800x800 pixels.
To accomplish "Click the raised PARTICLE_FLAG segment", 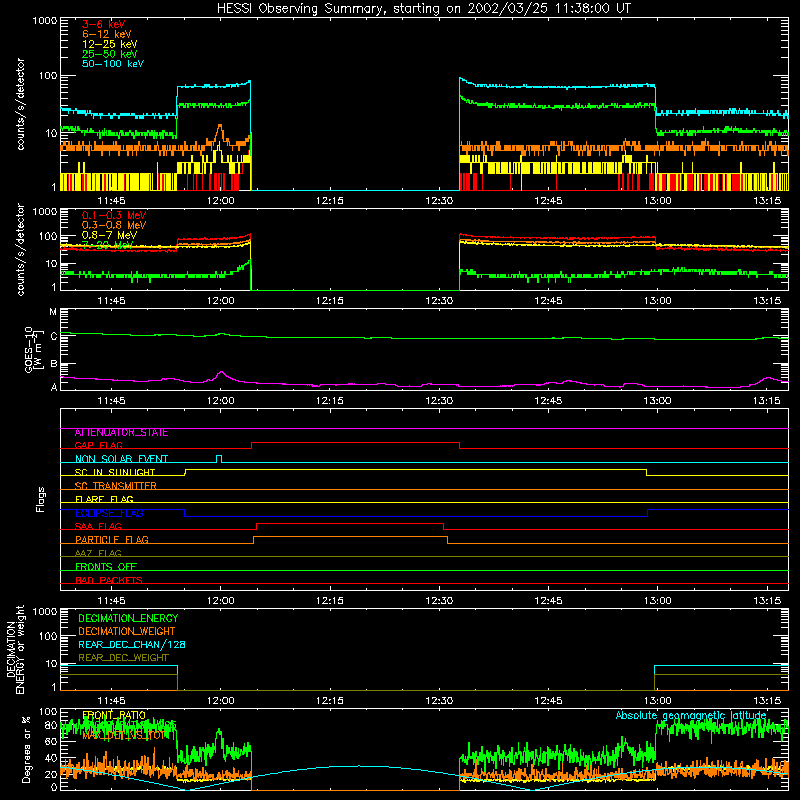I will (351, 537).
